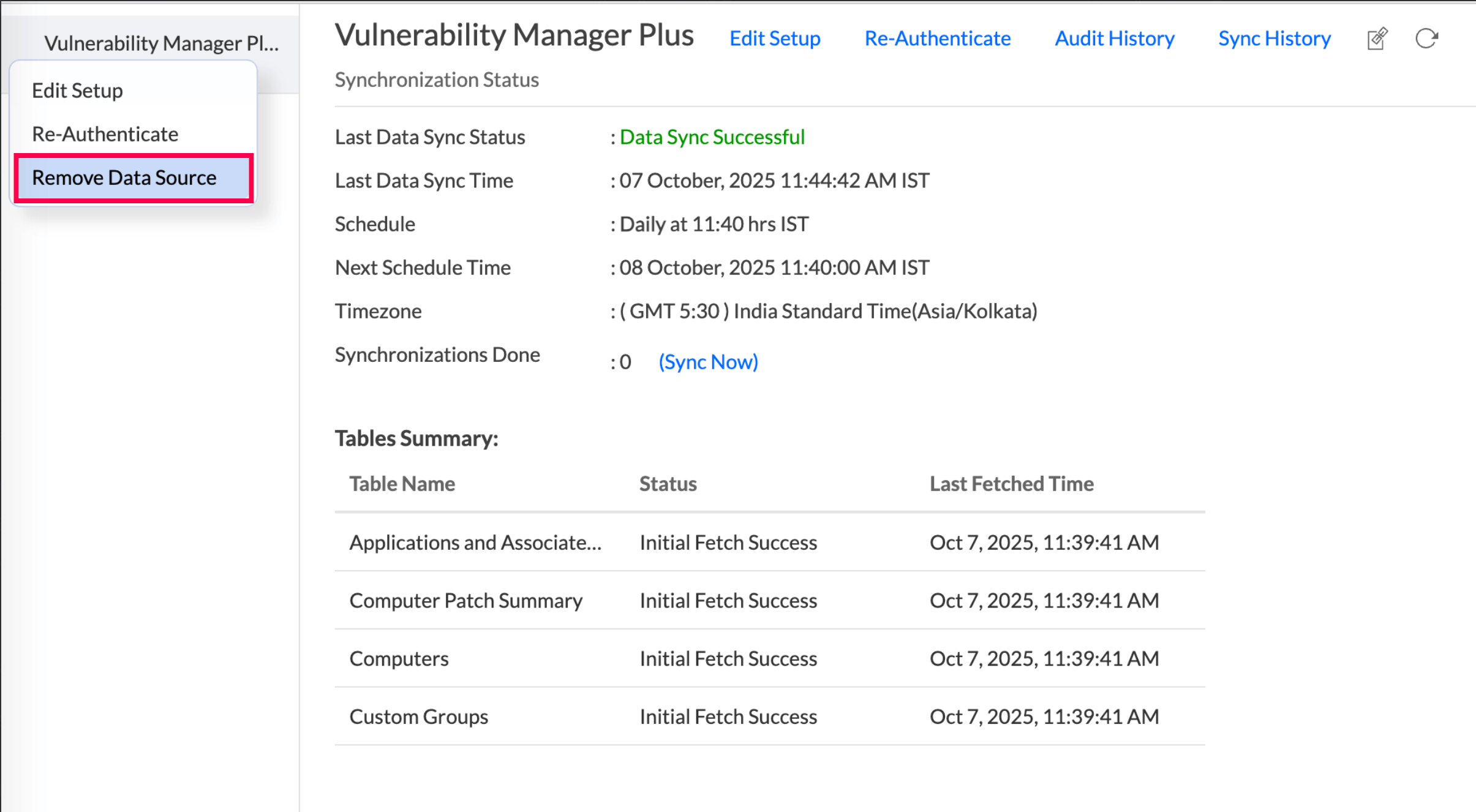Click the Computer Patch Summary table row
The height and width of the screenshot is (812, 1476).
tap(465, 601)
